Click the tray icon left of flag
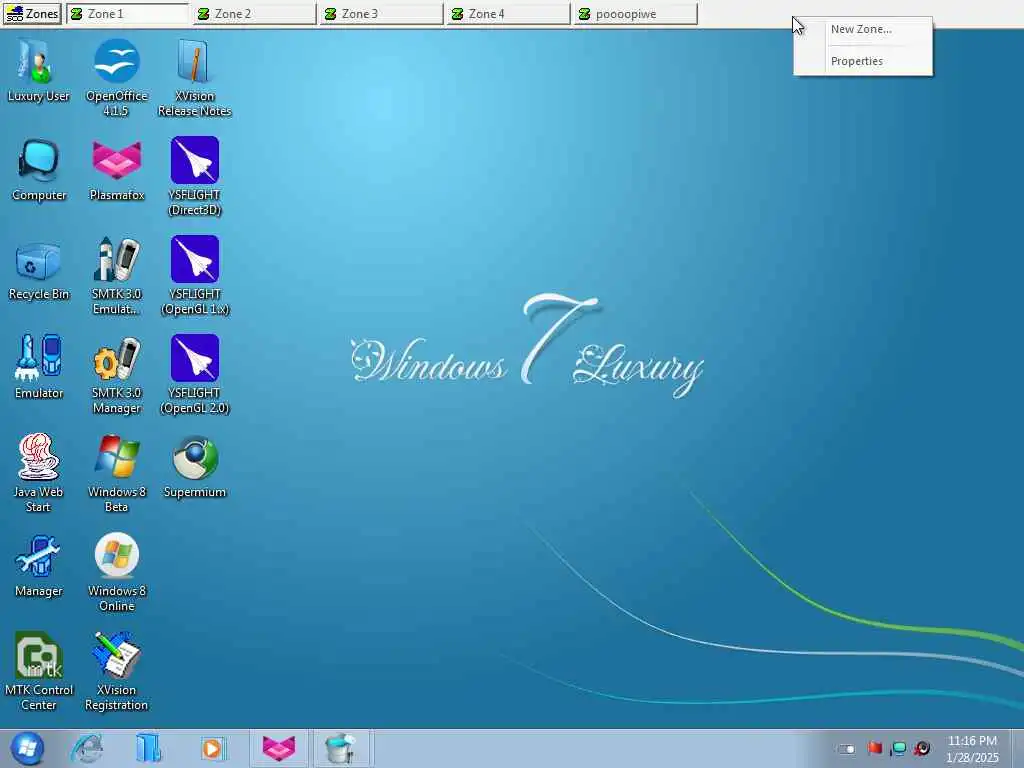Image resolution: width=1024 pixels, height=768 pixels. click(847, 748)
